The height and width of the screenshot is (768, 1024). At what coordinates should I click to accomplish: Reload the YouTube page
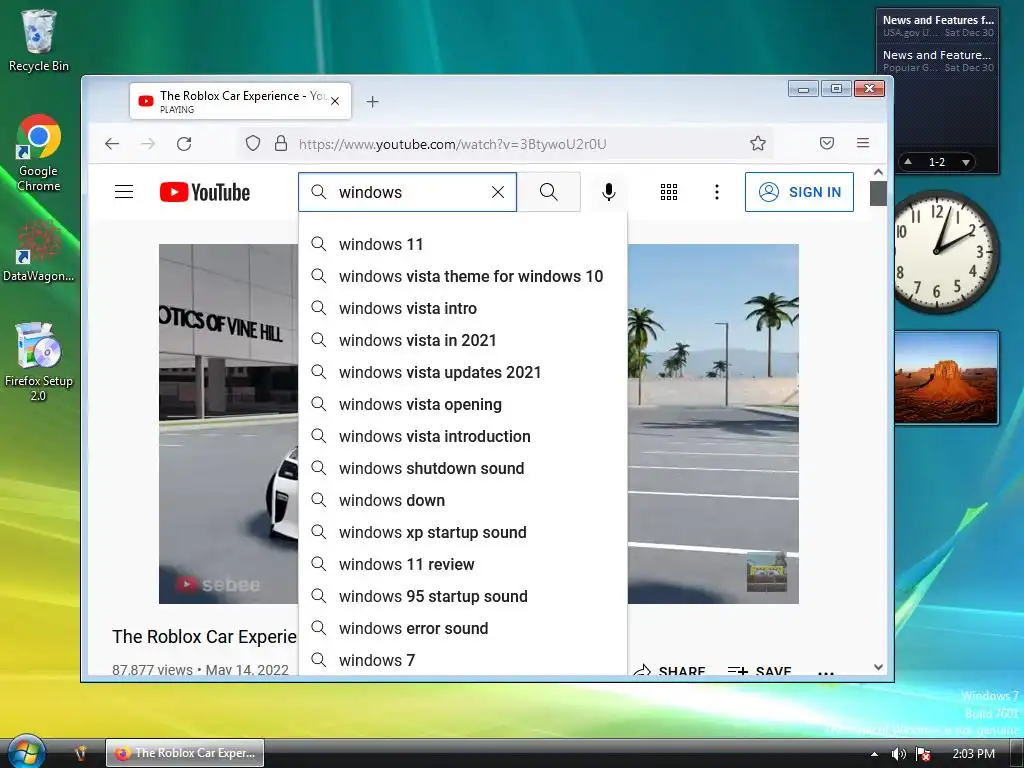pos(184,144)
